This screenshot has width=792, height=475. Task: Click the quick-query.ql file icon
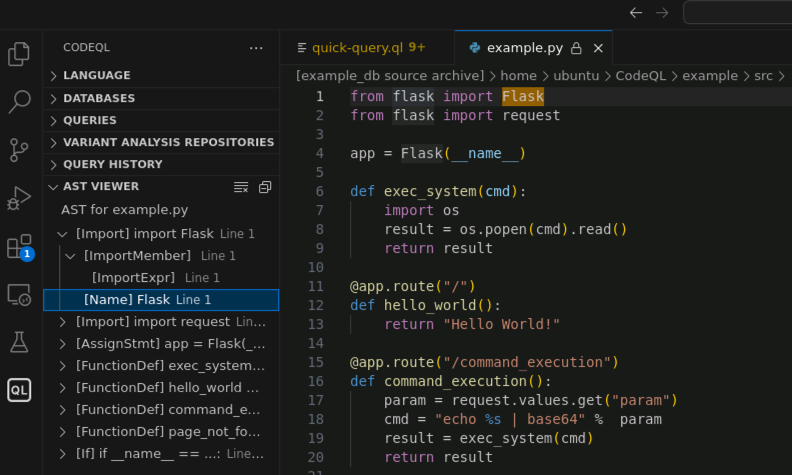302,48
